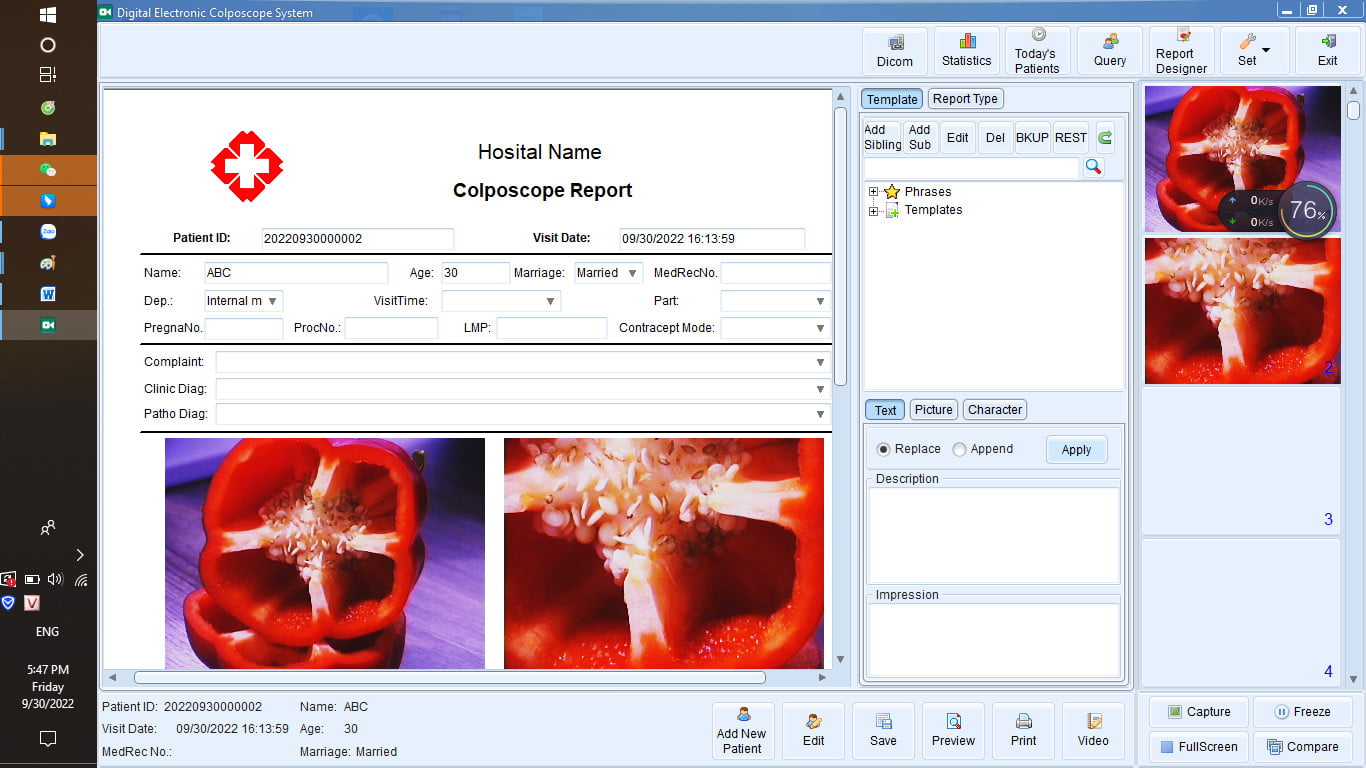Open the Statistics chart icon
Screen dimensions: 1366x768
pyautogui.click(x=967, y=51)
